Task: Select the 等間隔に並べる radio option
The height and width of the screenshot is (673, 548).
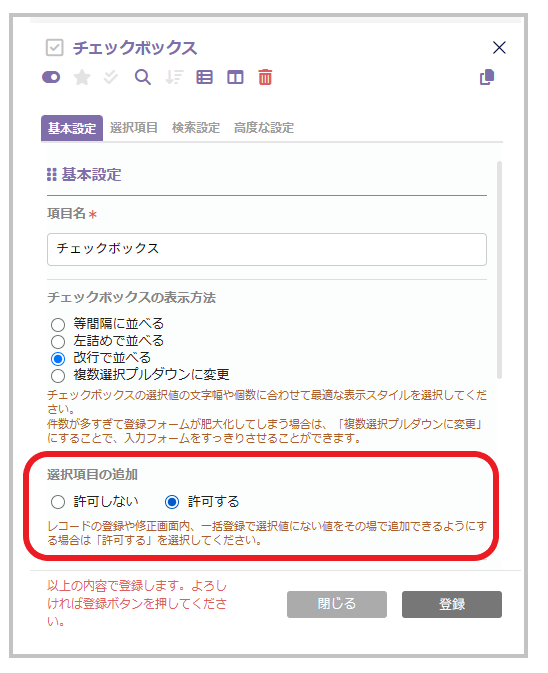Action: point(58,324)
